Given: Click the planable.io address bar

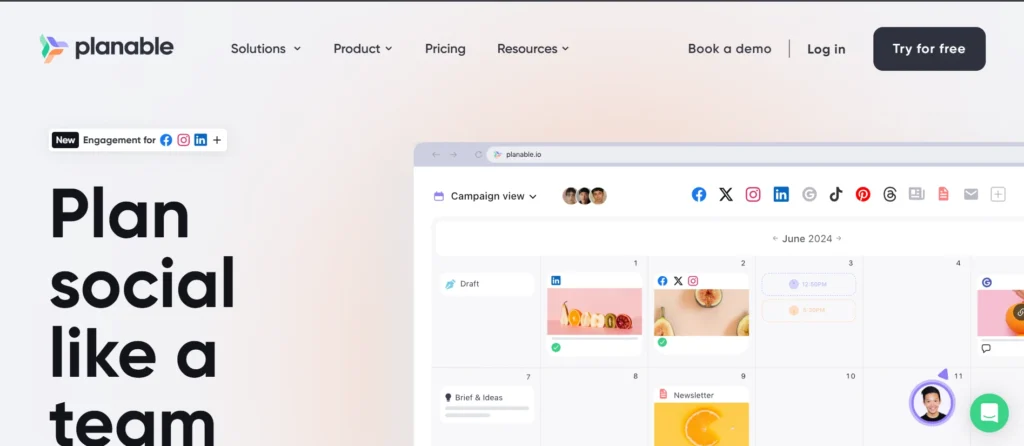Looking at the screenshot, I should [756, 155].
